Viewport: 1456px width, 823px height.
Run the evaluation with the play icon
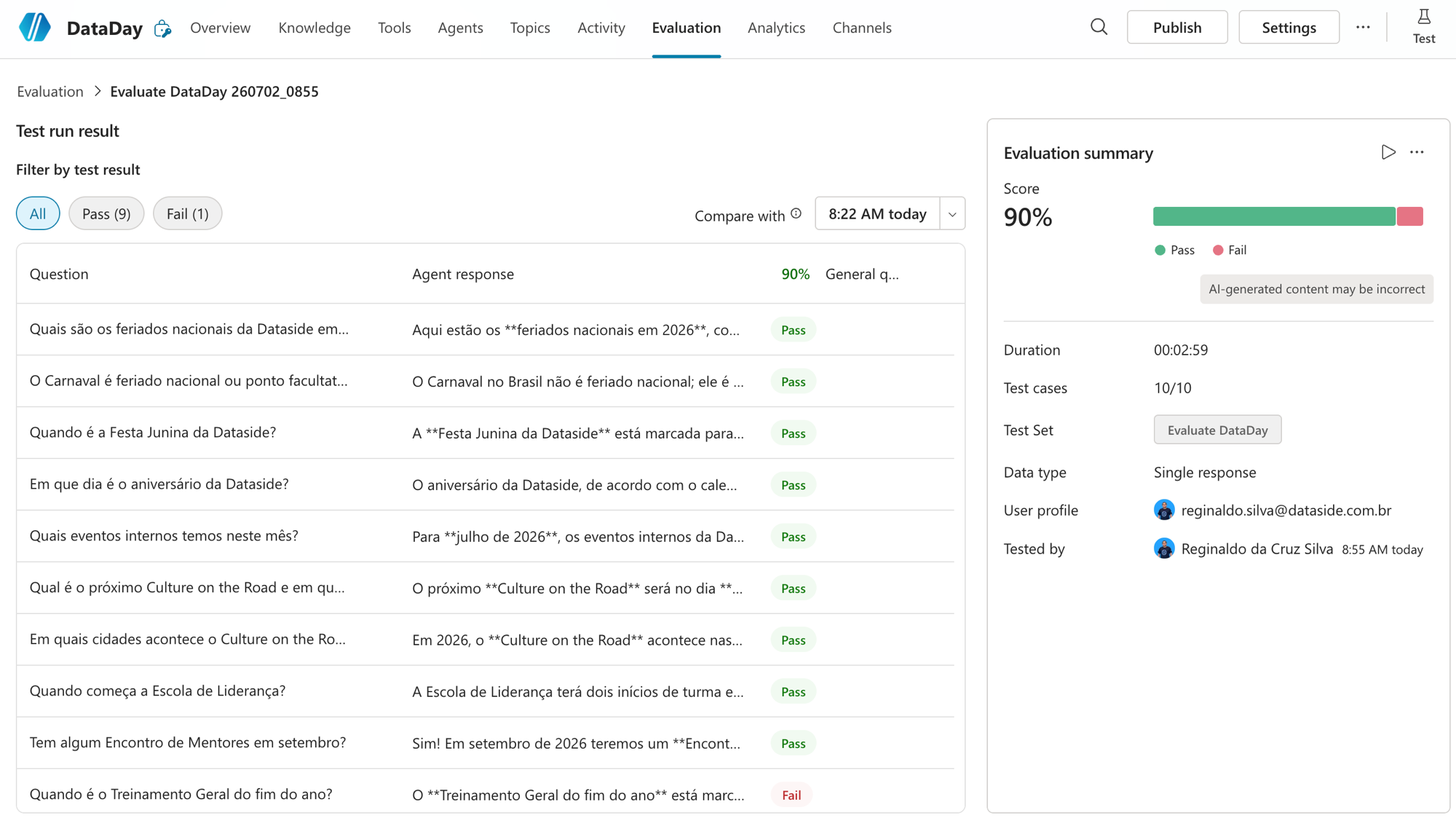point(1388,152)
